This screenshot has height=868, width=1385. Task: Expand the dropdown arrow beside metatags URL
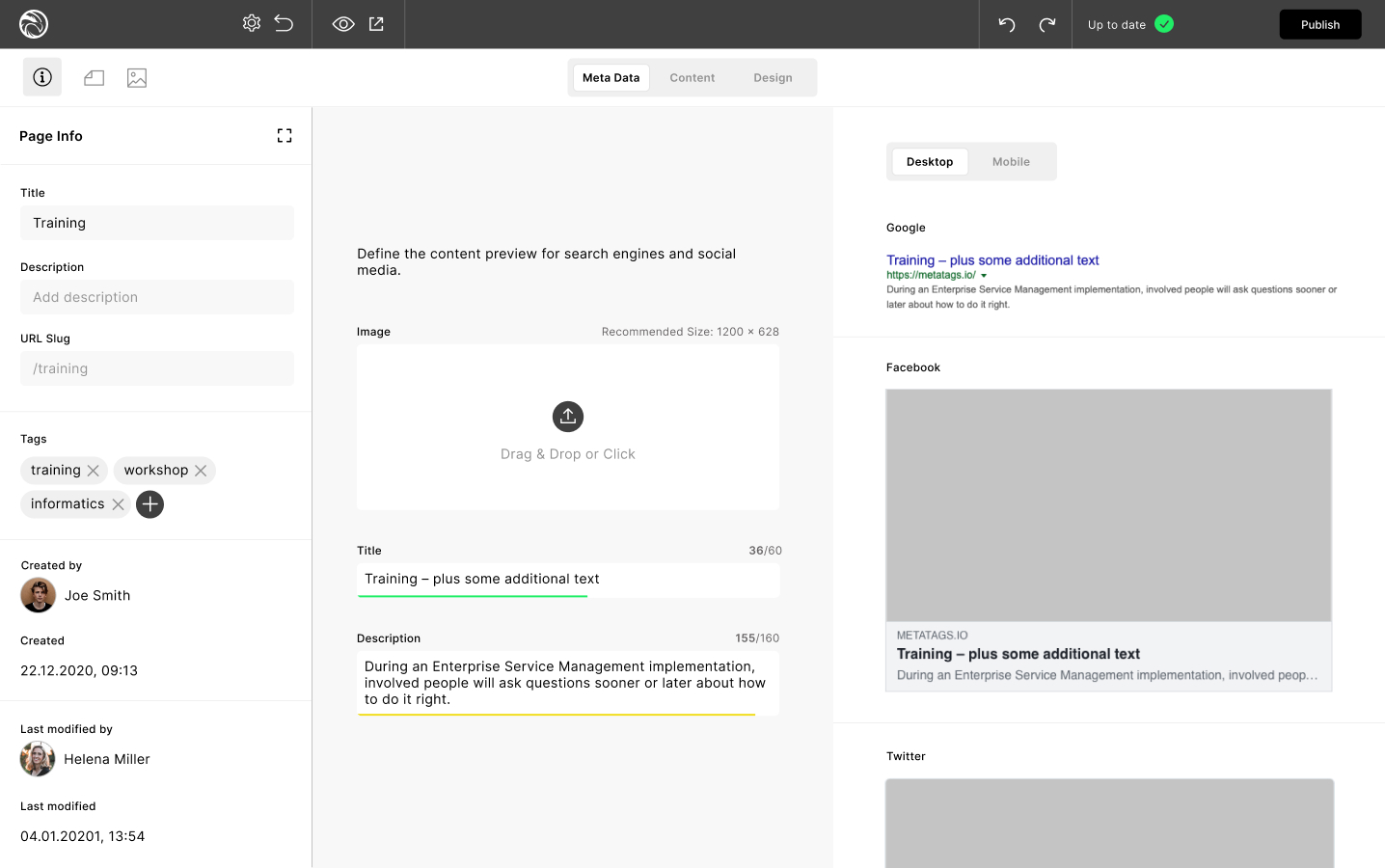pyautogui.click(x=984, y=276)
